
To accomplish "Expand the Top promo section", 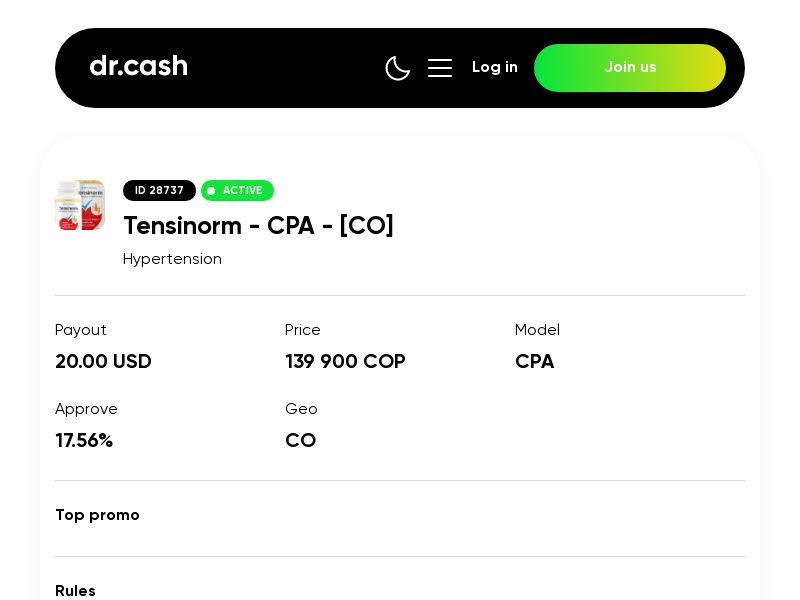I will point(97,515).
